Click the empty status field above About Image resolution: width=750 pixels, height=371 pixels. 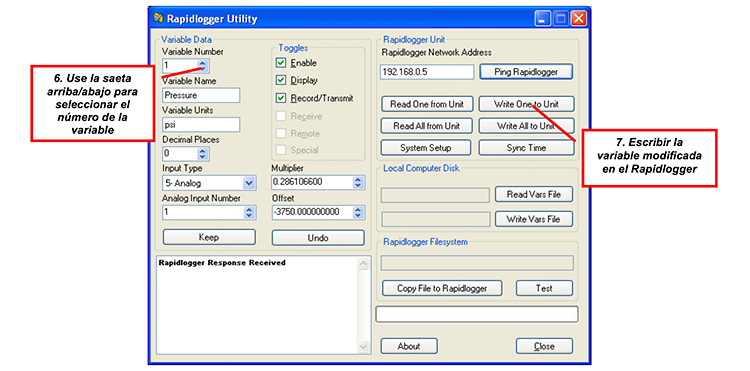point(477,314)
